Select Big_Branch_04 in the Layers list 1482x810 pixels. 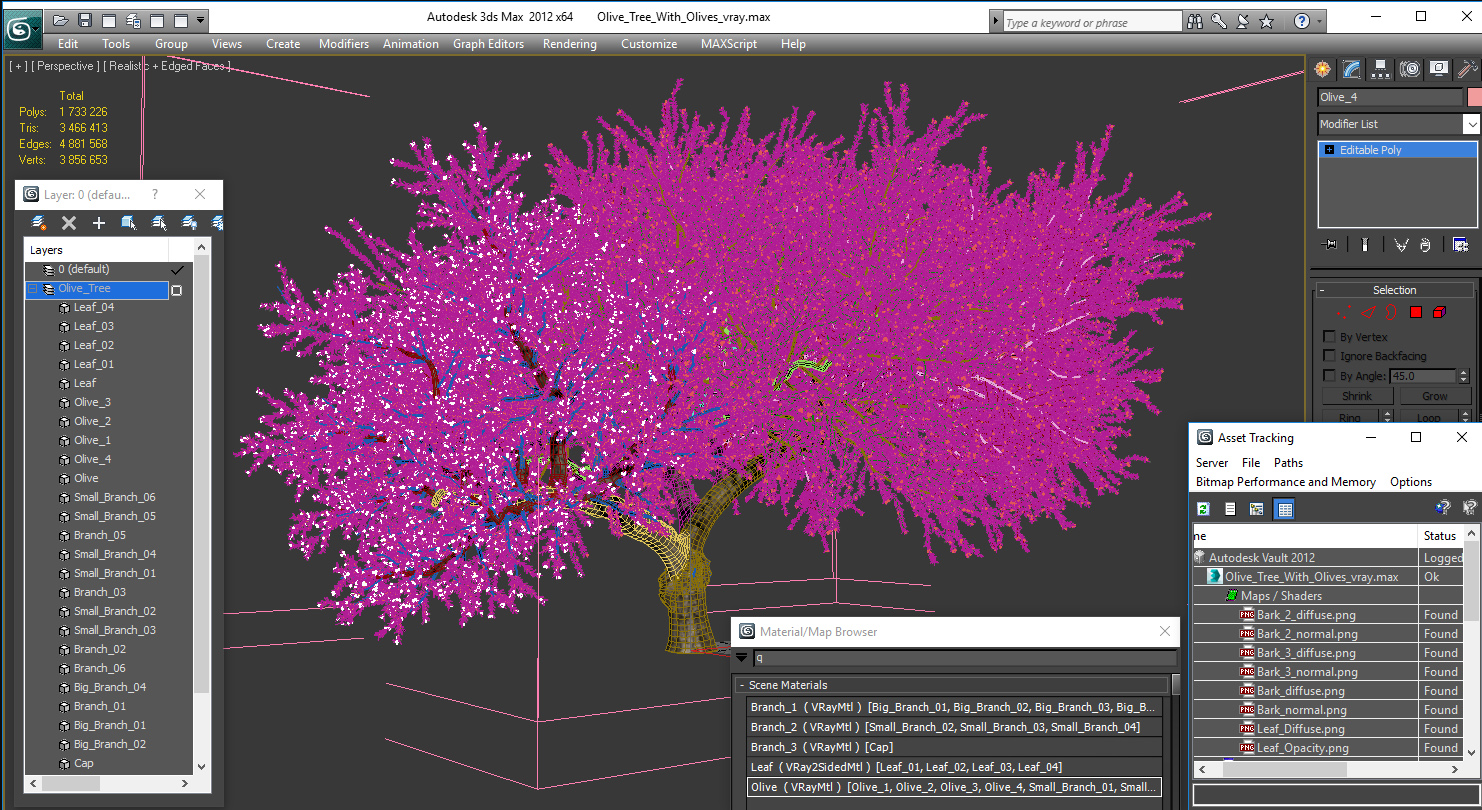[110, 688]
